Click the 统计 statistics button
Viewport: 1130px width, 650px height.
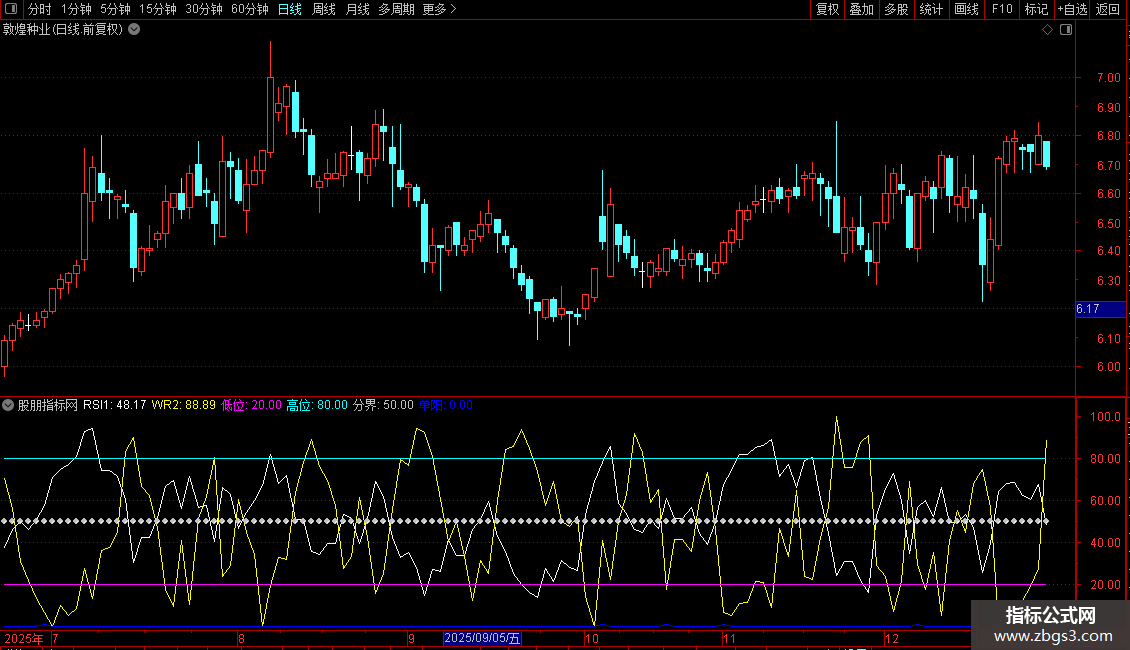pyautogui.click(x=931, y=9)
